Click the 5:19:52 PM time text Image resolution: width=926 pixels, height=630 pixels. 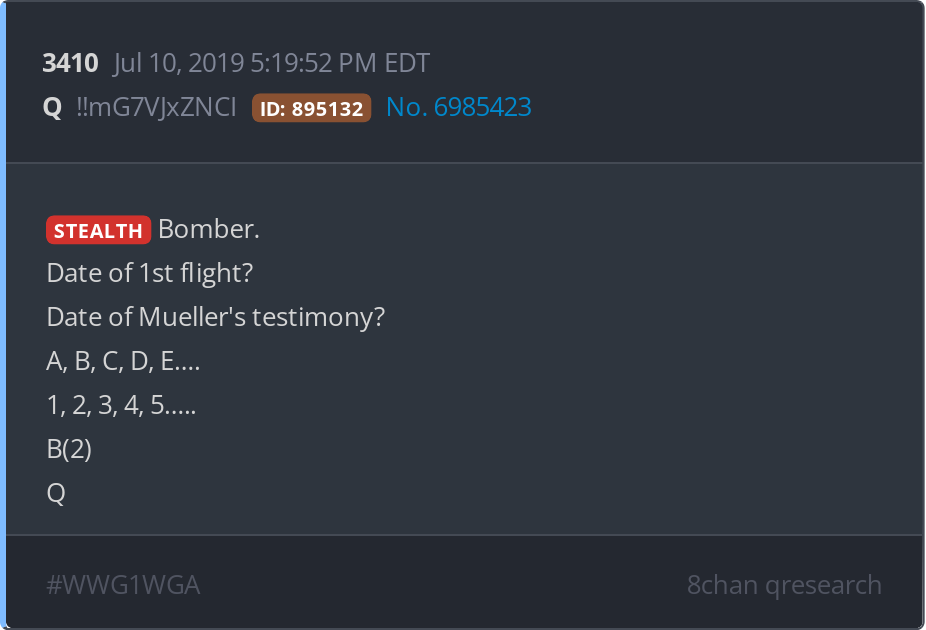pyautogui.click(x=314, y=63)
